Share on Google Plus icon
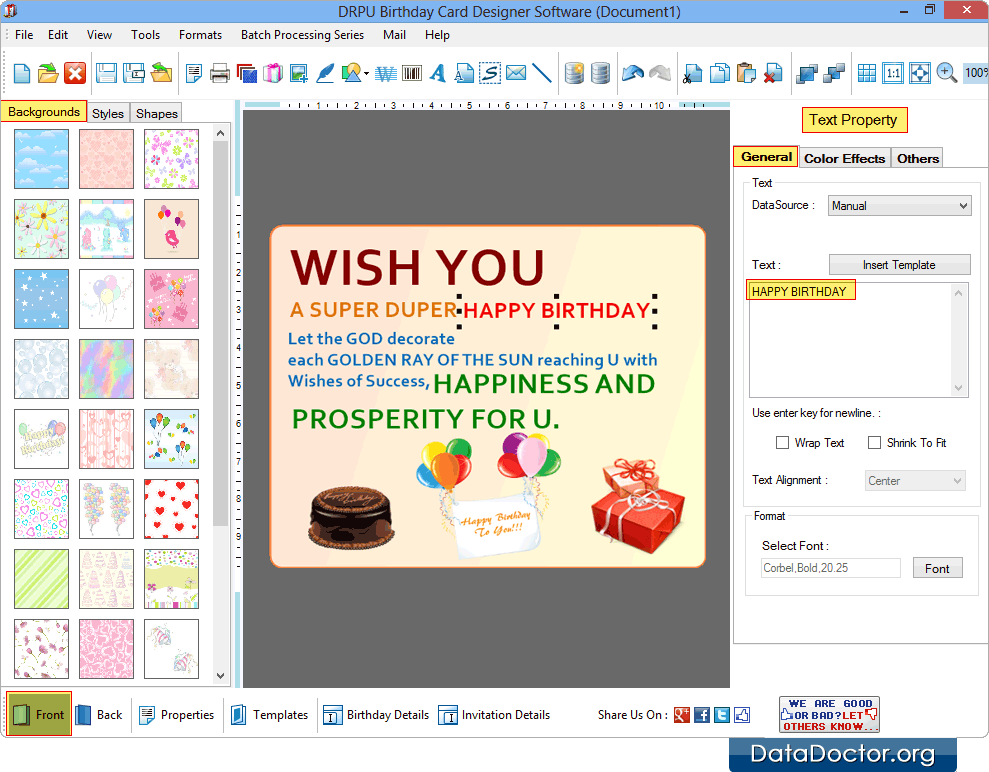 pos(681,715)
